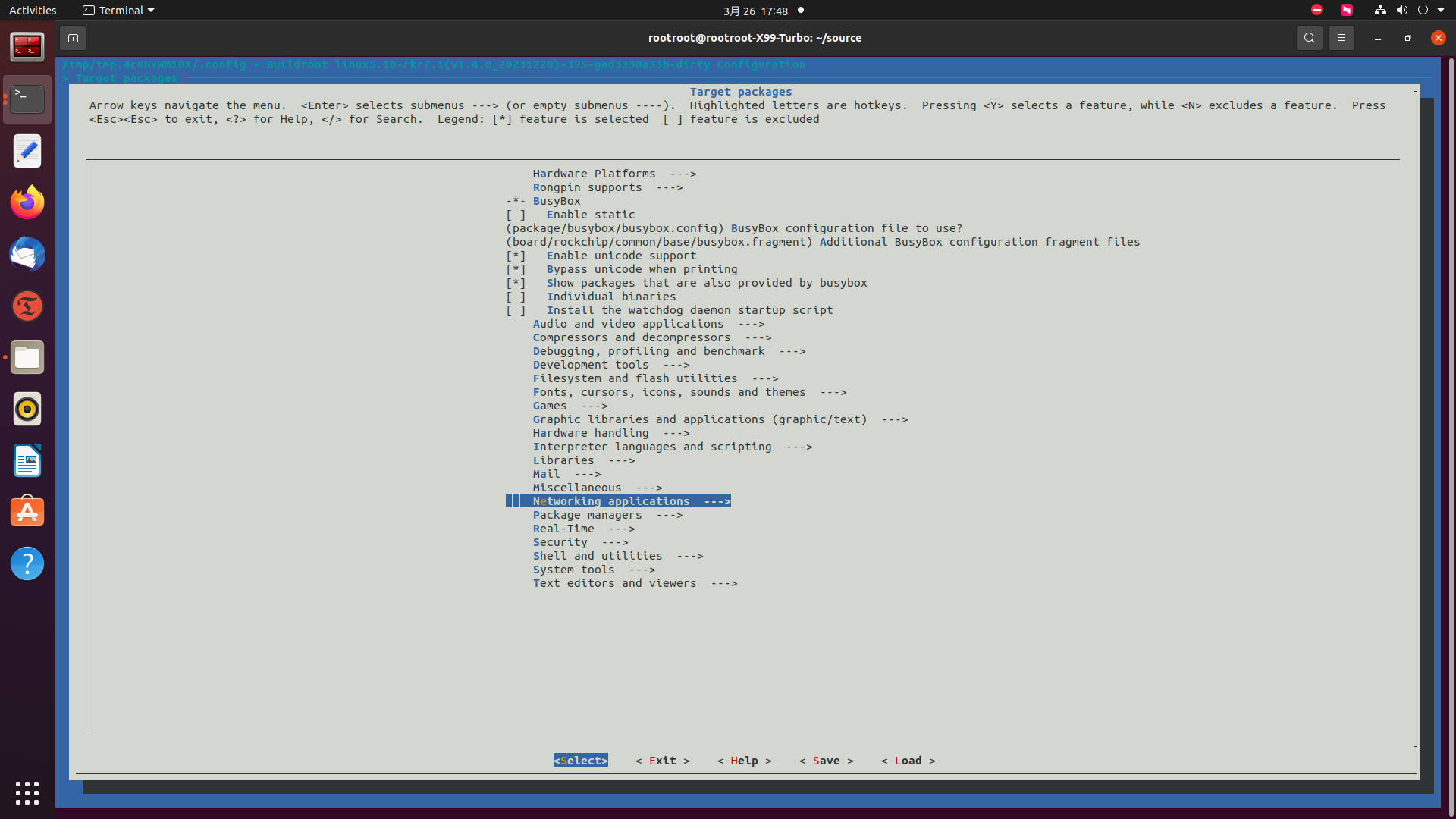Image resolution: width=1456 pixels, height=819 pixels.
Task: Open a new terminal tab
Action: pos(73,38)
